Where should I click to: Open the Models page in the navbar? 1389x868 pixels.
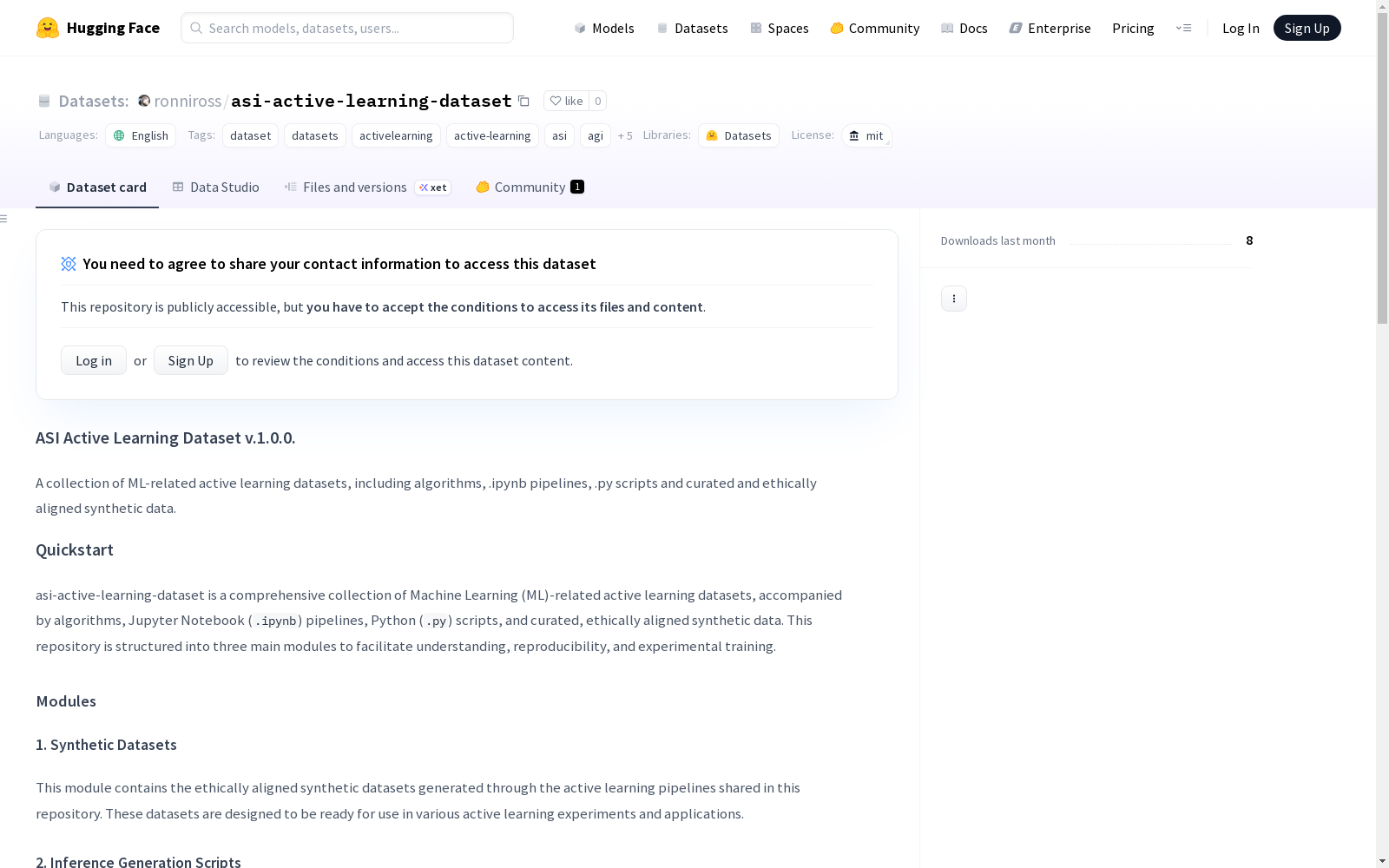[x=604, y=28]
